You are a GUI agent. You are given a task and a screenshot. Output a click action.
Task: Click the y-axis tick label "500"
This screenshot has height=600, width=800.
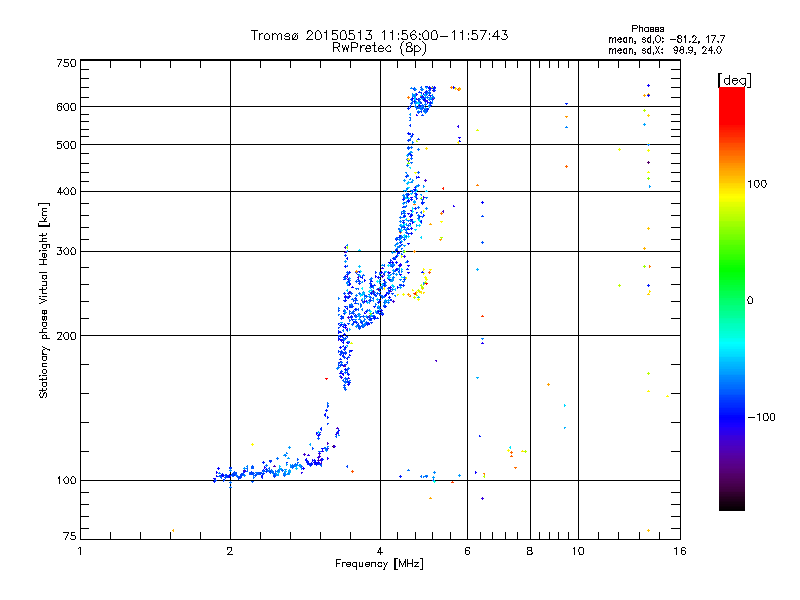pos(66,145)
